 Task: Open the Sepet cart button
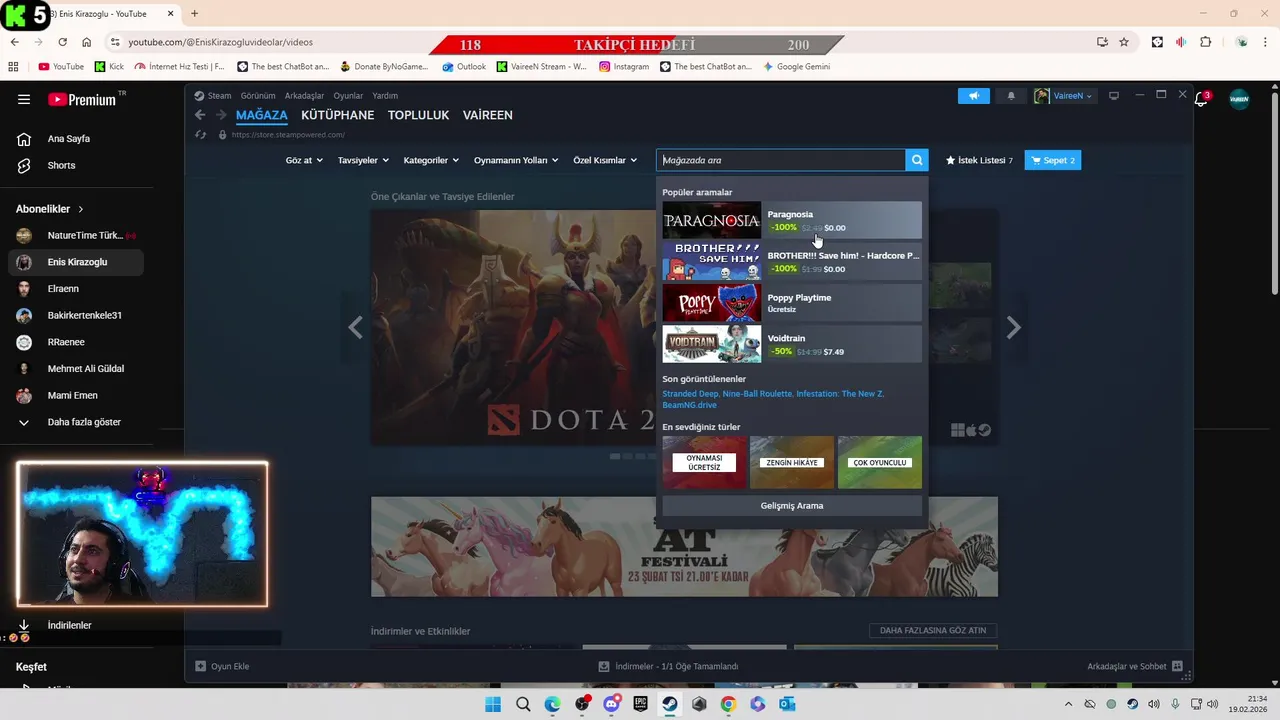[1052, 160]
